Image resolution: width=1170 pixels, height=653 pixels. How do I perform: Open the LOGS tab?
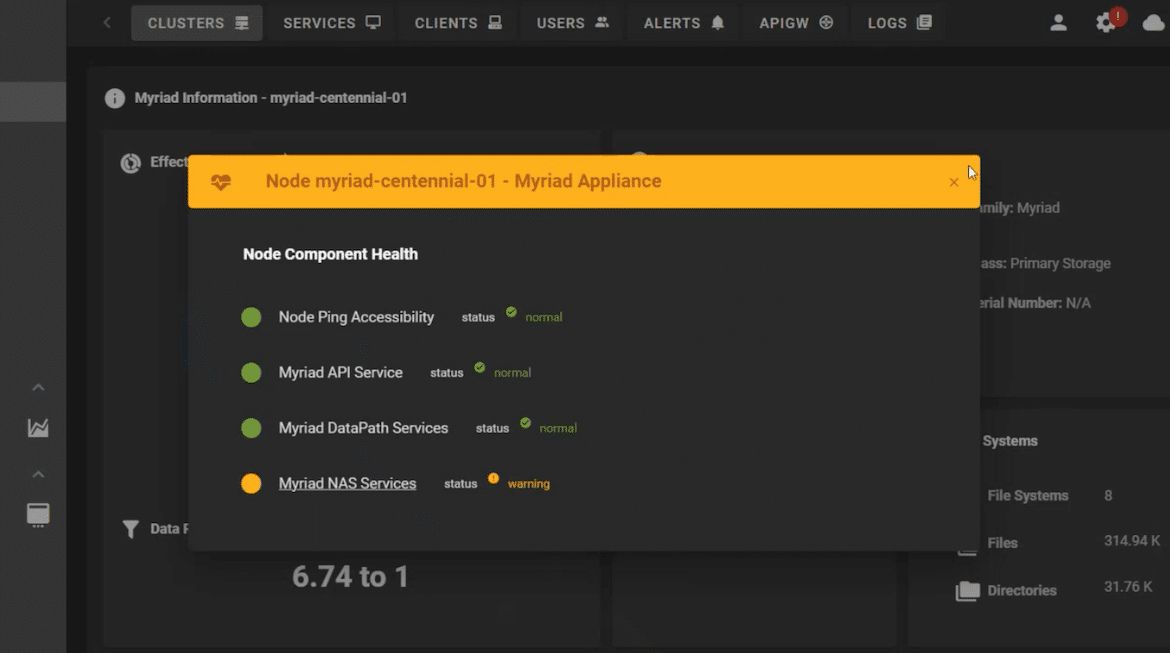click(899, 23)
